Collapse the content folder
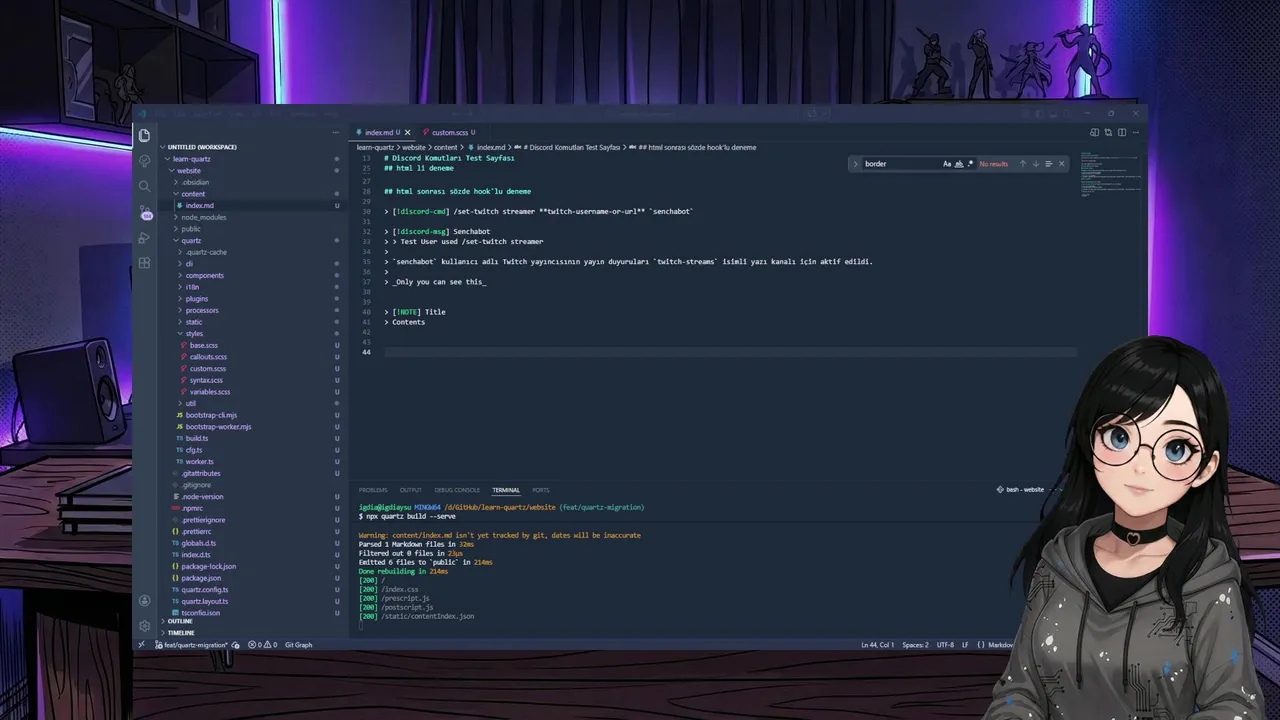The height and width of the screenshot is (720, 1280). 193,194
